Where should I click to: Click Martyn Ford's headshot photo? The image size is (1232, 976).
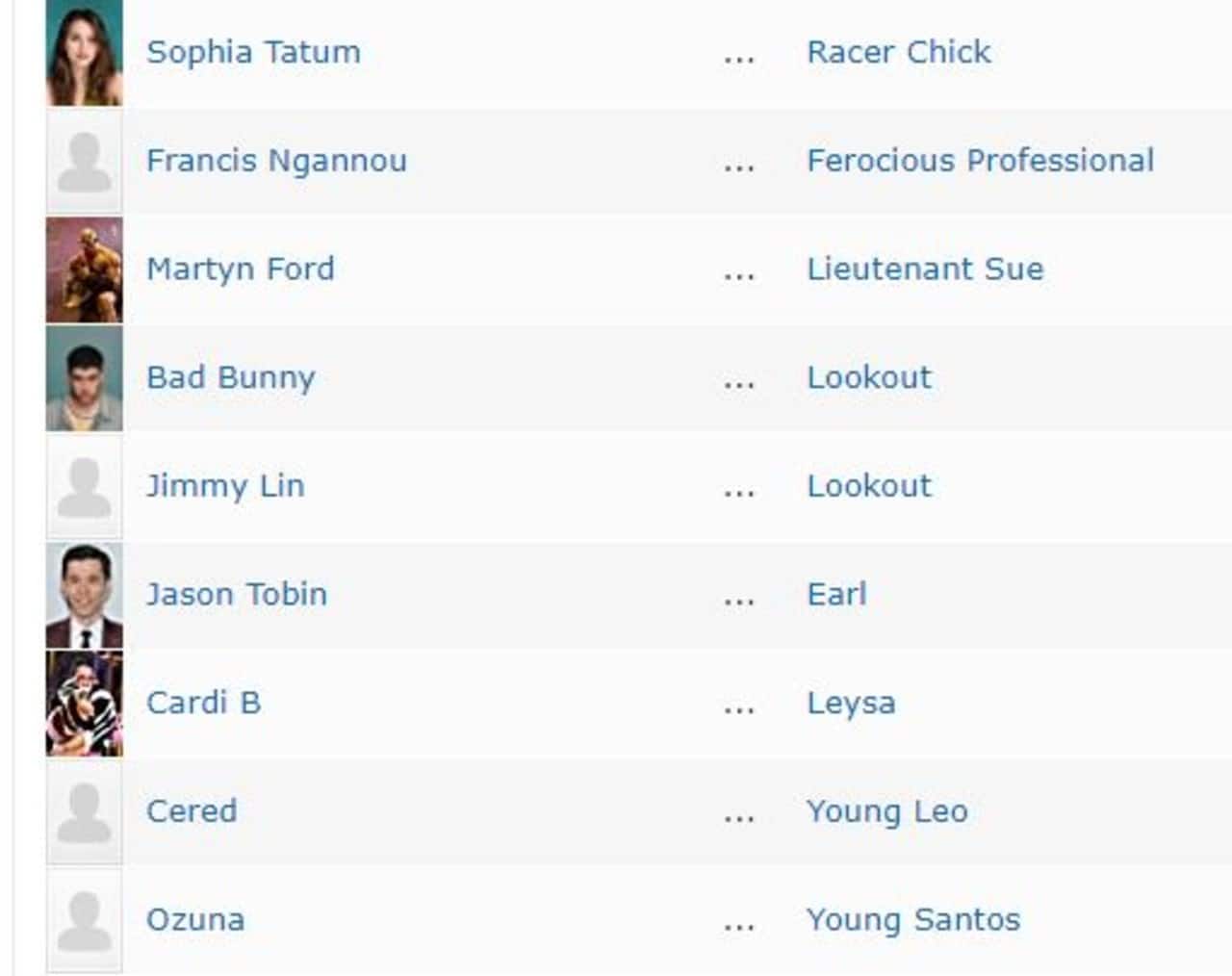pos(84,269)
